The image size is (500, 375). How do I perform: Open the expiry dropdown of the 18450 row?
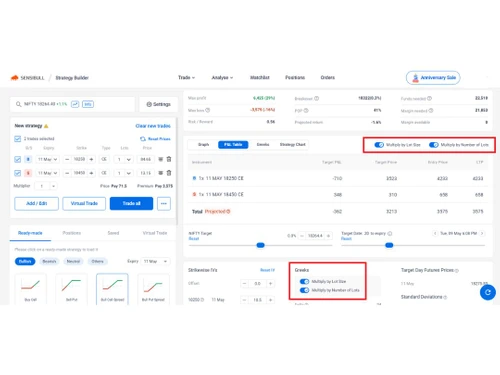(x=47, y=173)
